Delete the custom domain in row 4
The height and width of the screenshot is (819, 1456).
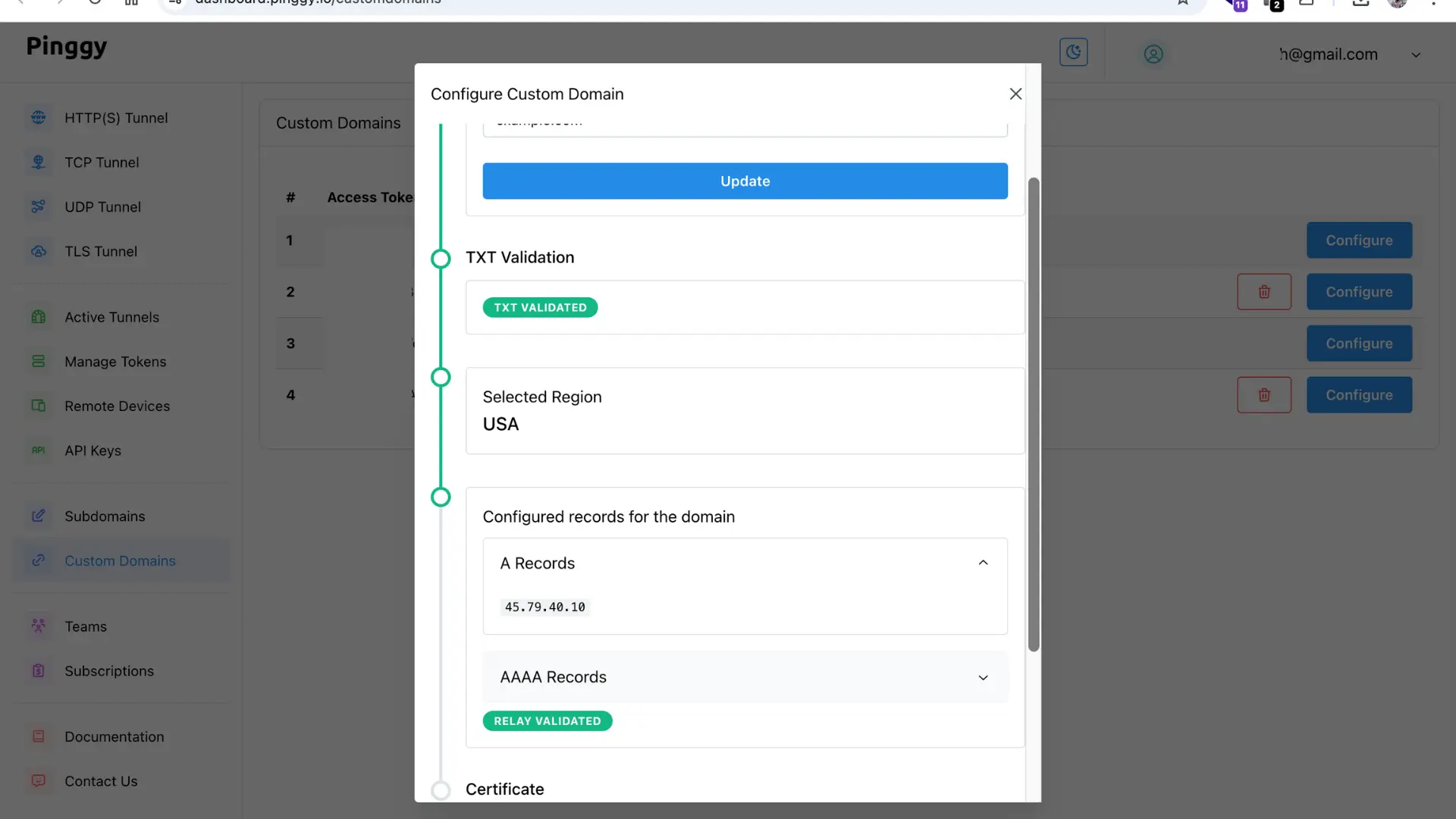[1264, 395]
